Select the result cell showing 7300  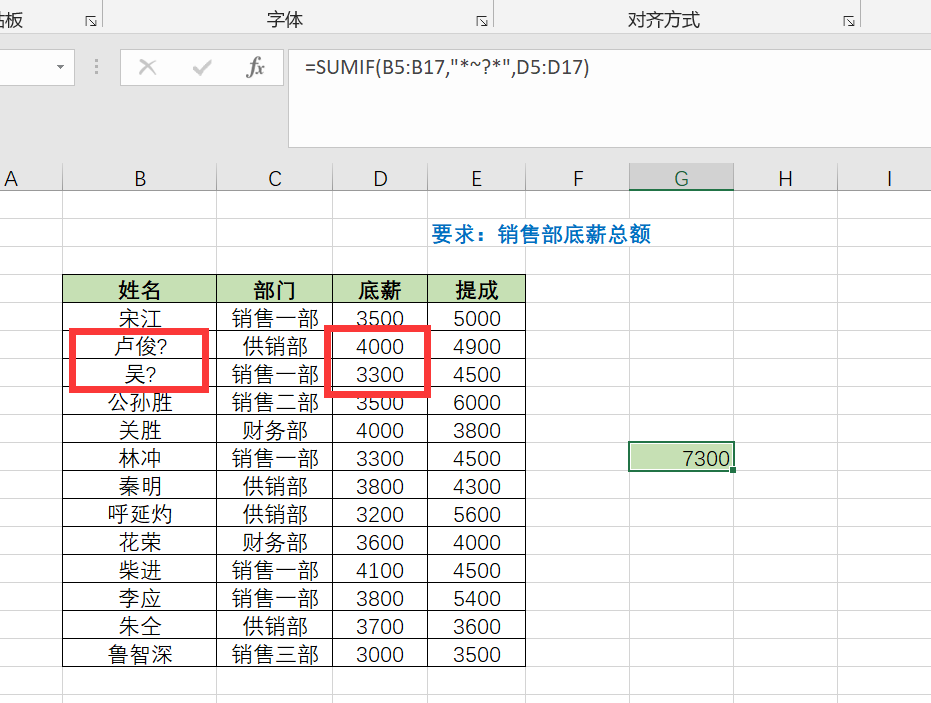tap(681, 457)
